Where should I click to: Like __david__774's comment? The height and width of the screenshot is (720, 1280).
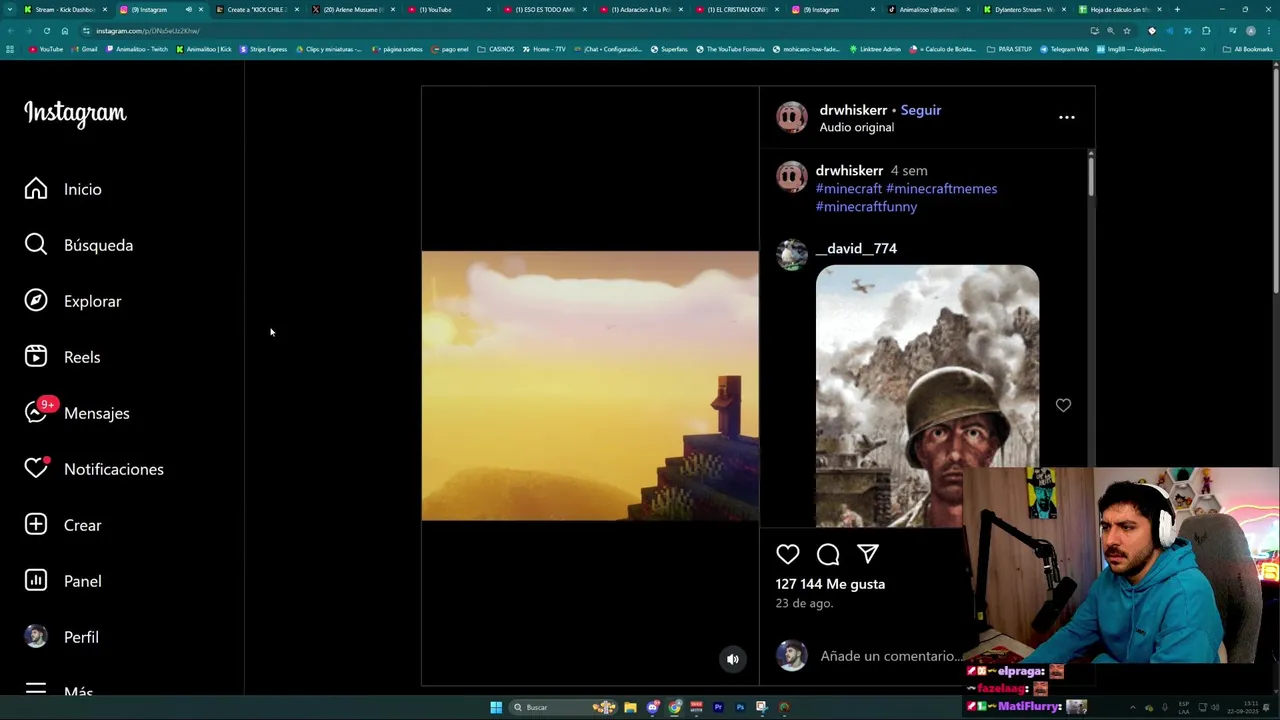(x=1063, y=405)
